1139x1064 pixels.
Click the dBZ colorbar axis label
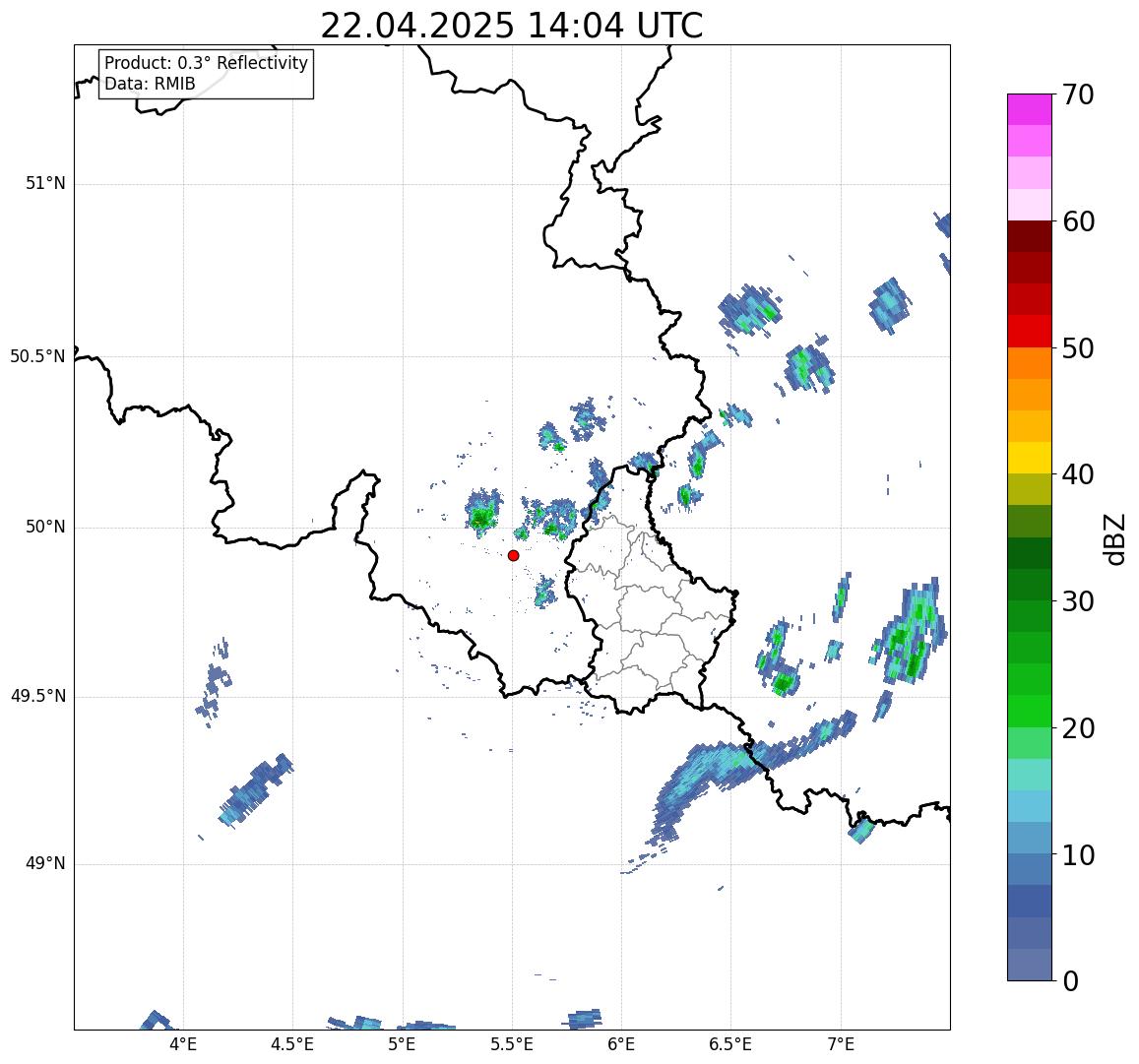click(1114, 538)
